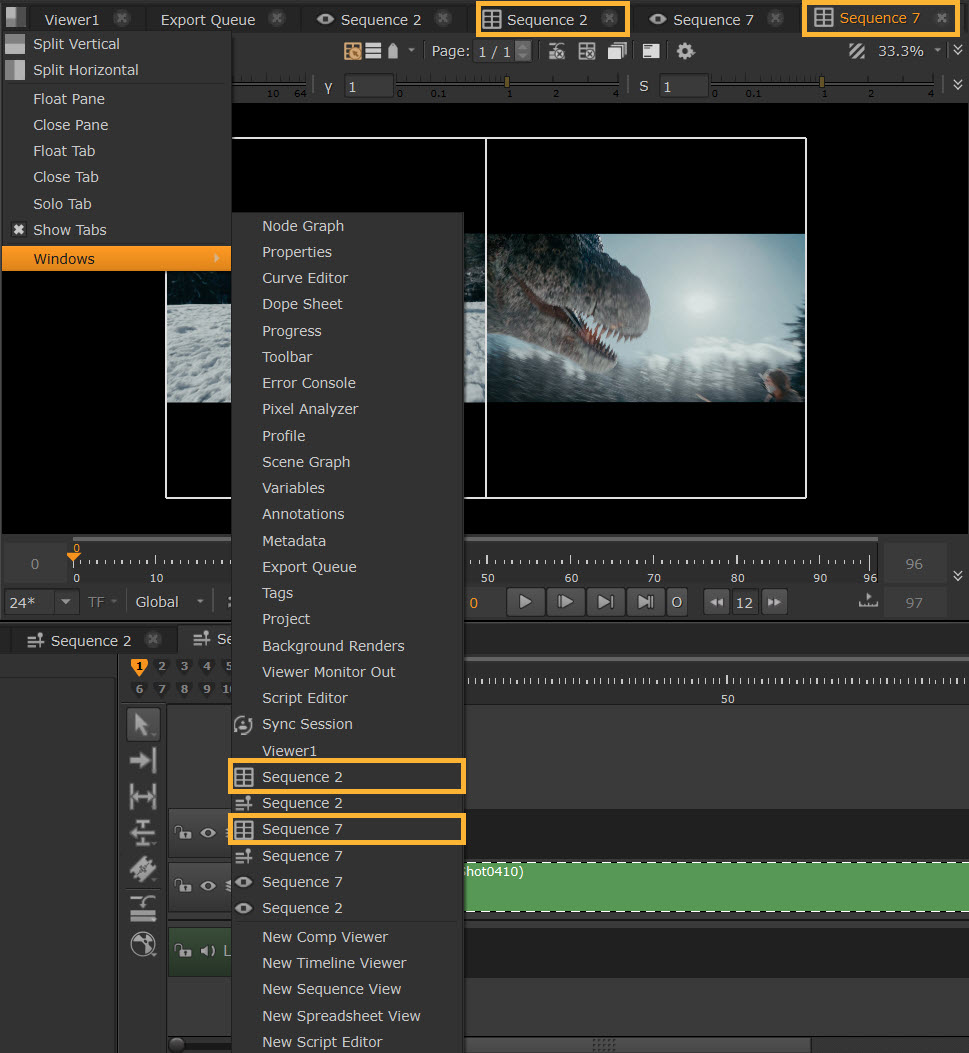This screenshot has height=1053, width=969.
Task: Open Node Graph from Windows submenu
Action: (303, 226)
